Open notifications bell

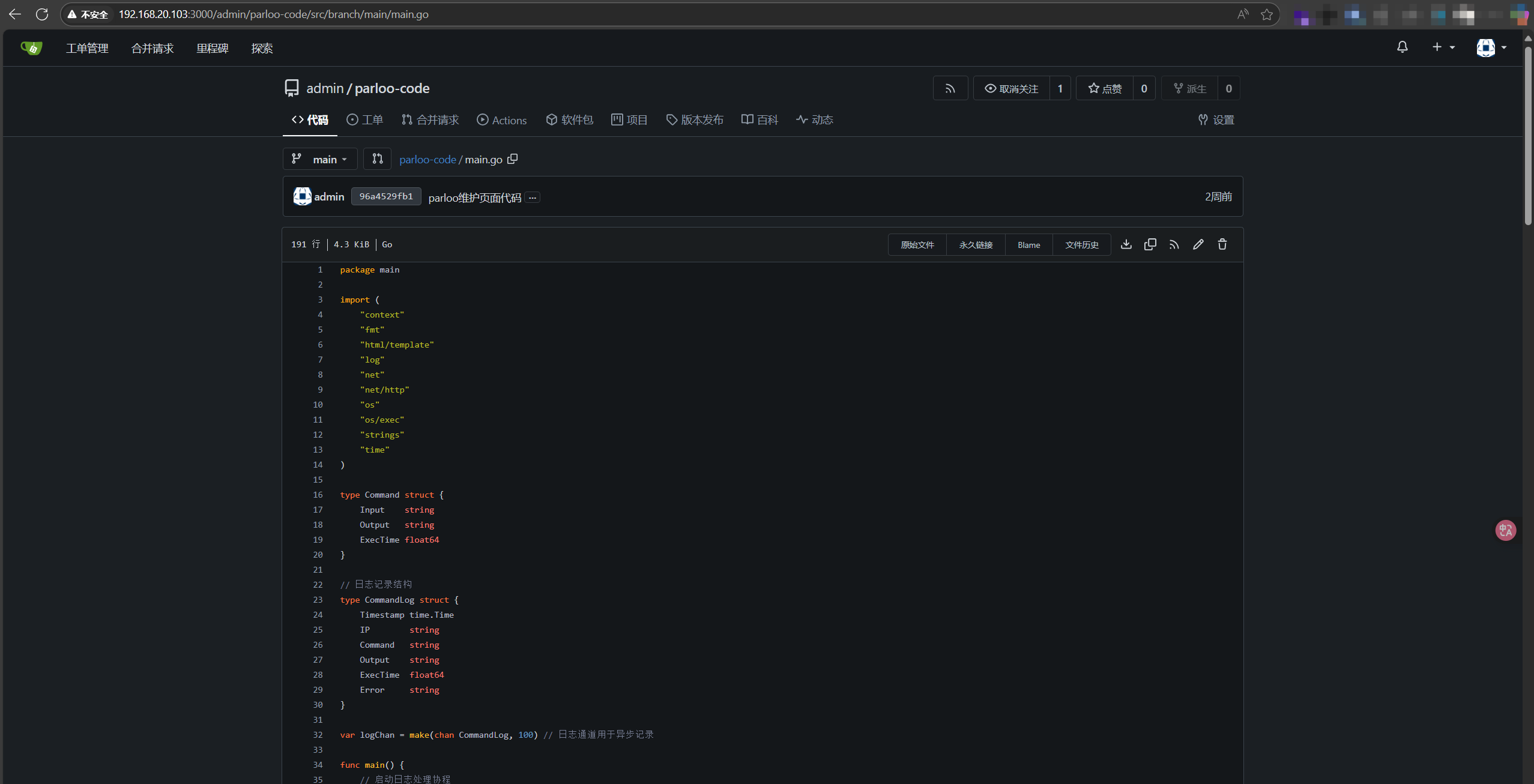(1403, 47)
